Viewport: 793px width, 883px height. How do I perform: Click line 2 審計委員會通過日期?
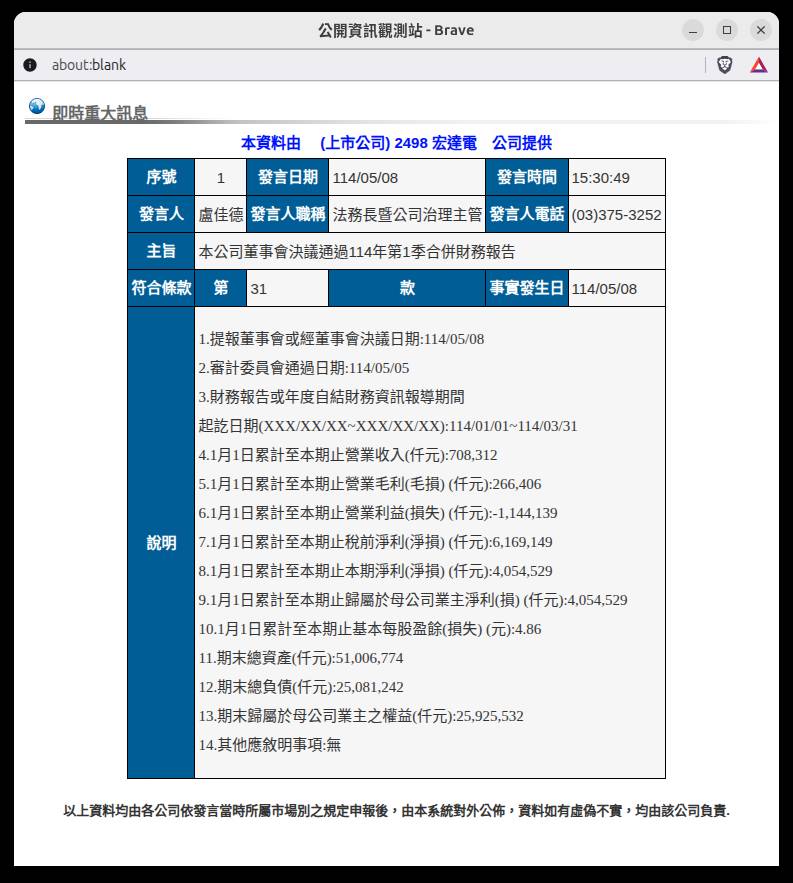(304, 368)
